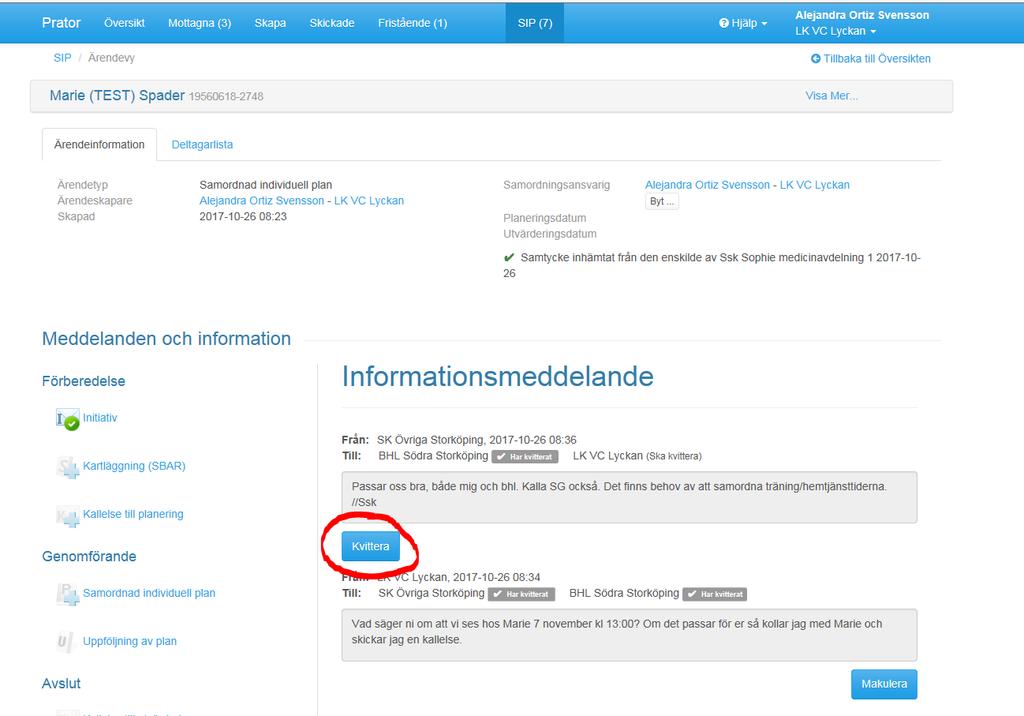Click the Kallelse till planering icon
Viewport: 1024px width, 716px height.
click(67, 515)
